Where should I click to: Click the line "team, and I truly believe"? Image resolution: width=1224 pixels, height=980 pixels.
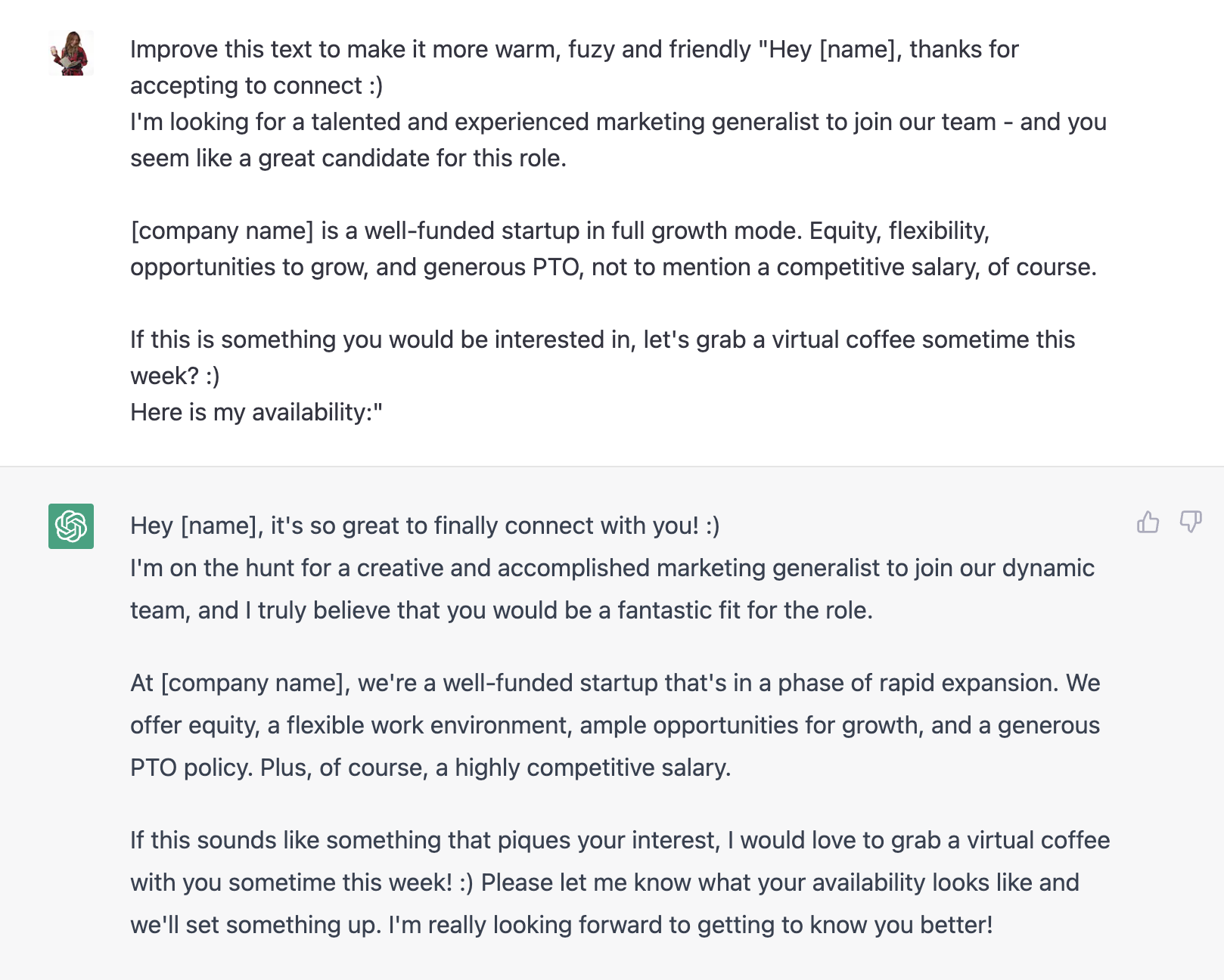(x=502, y=610)
